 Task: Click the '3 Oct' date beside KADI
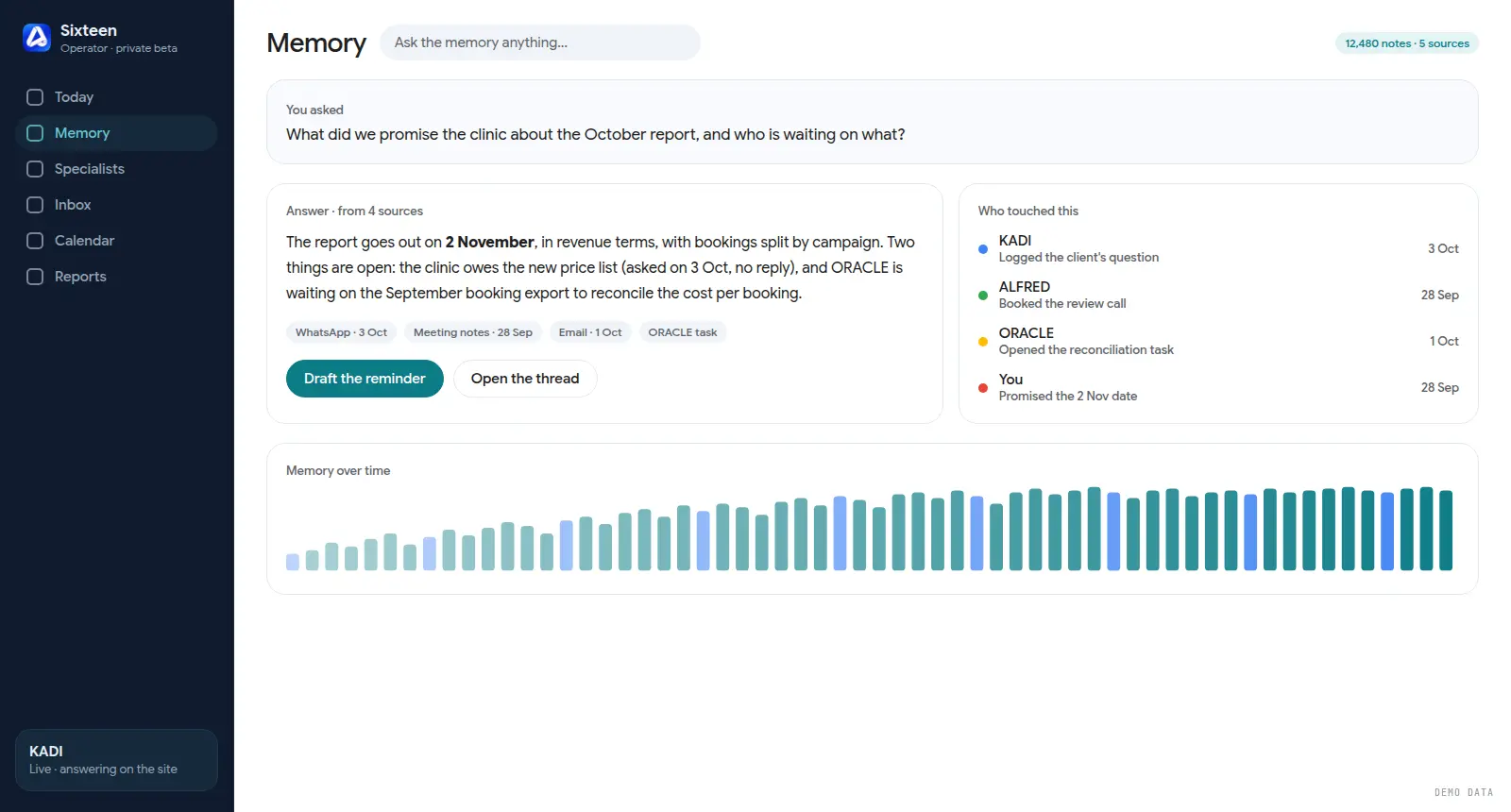click(1443, 248)
